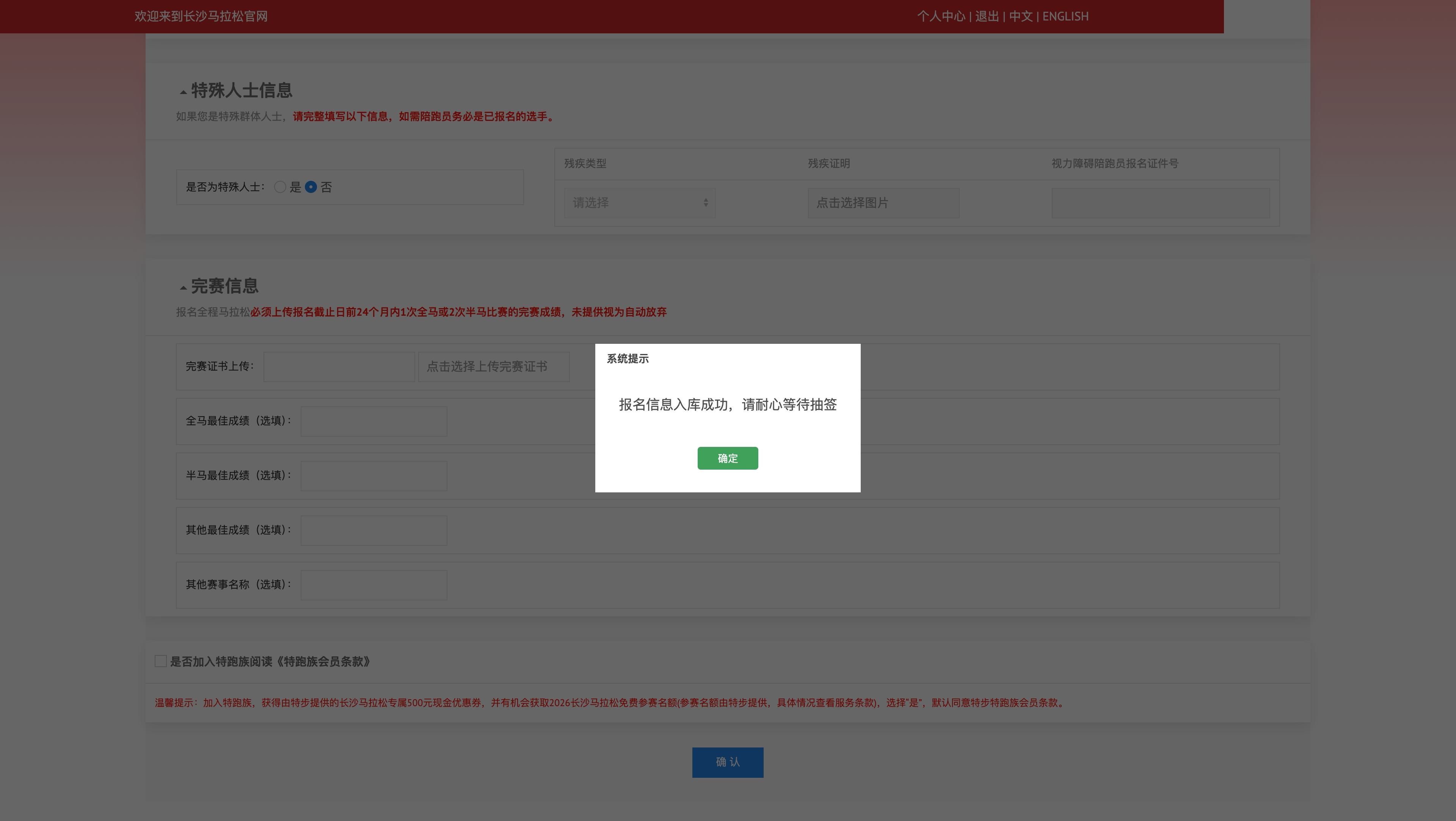Click 点击选择图片 for 残疾证明

point(883,203)
